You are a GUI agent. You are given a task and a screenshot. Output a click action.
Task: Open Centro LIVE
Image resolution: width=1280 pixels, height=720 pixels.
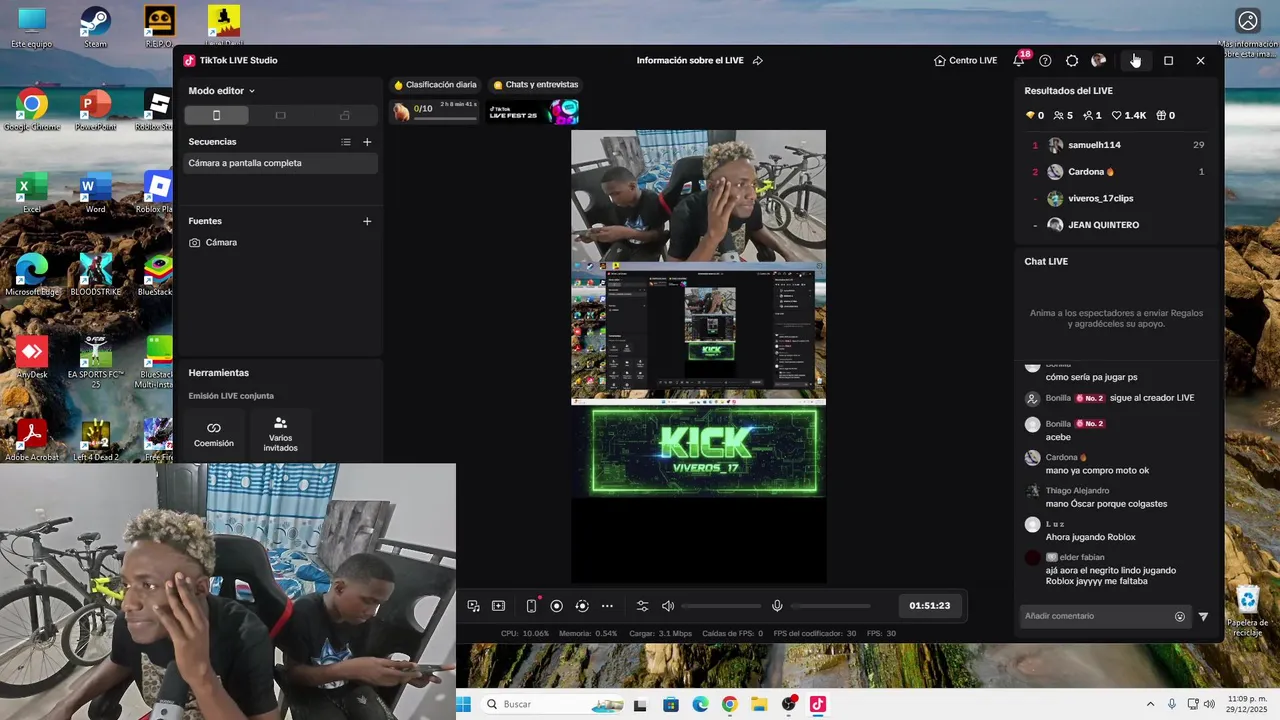click(965, 61)
